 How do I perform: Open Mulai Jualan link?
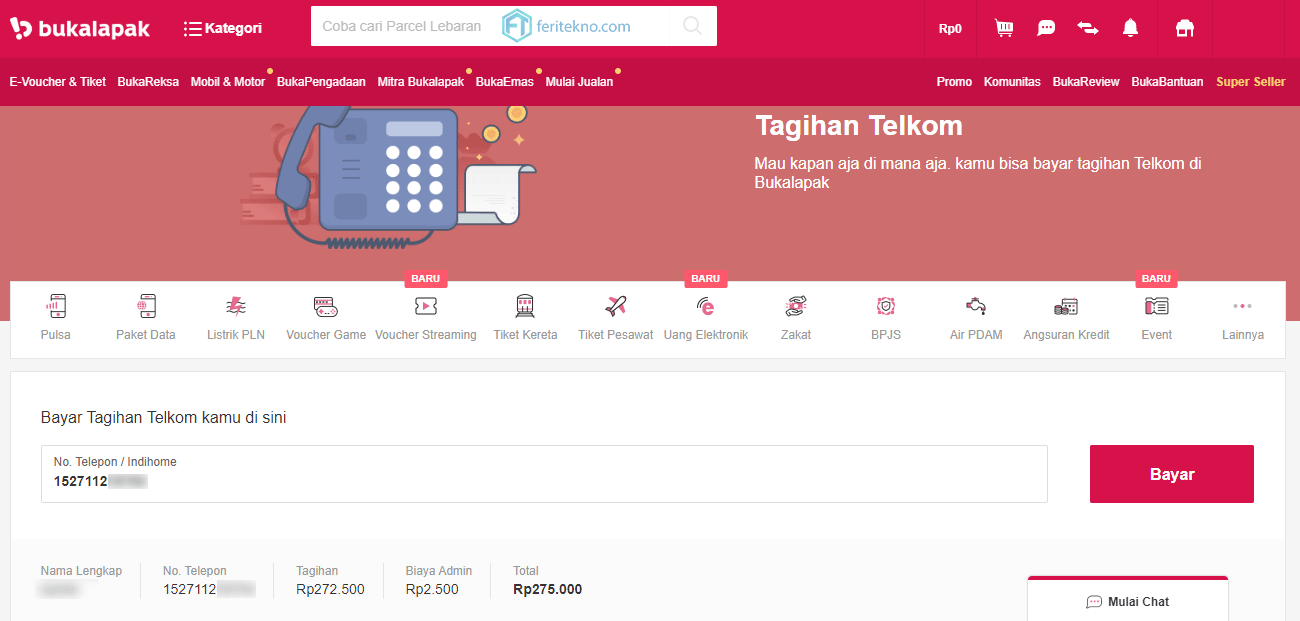pyautogui.click(x=579, y=82)
